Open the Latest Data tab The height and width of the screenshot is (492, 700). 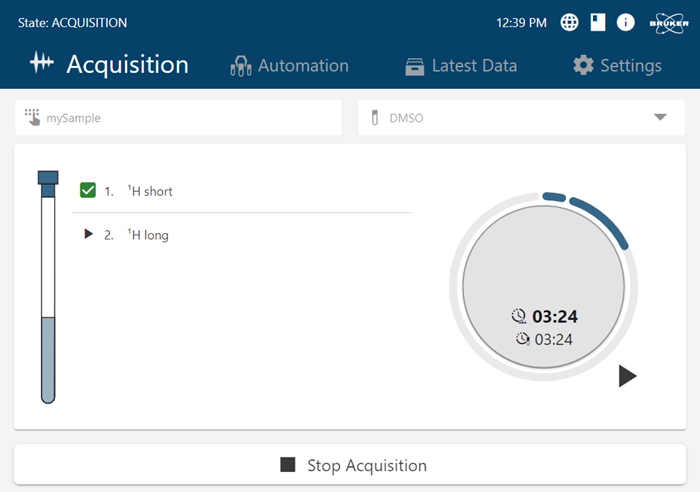click(461, 66)
